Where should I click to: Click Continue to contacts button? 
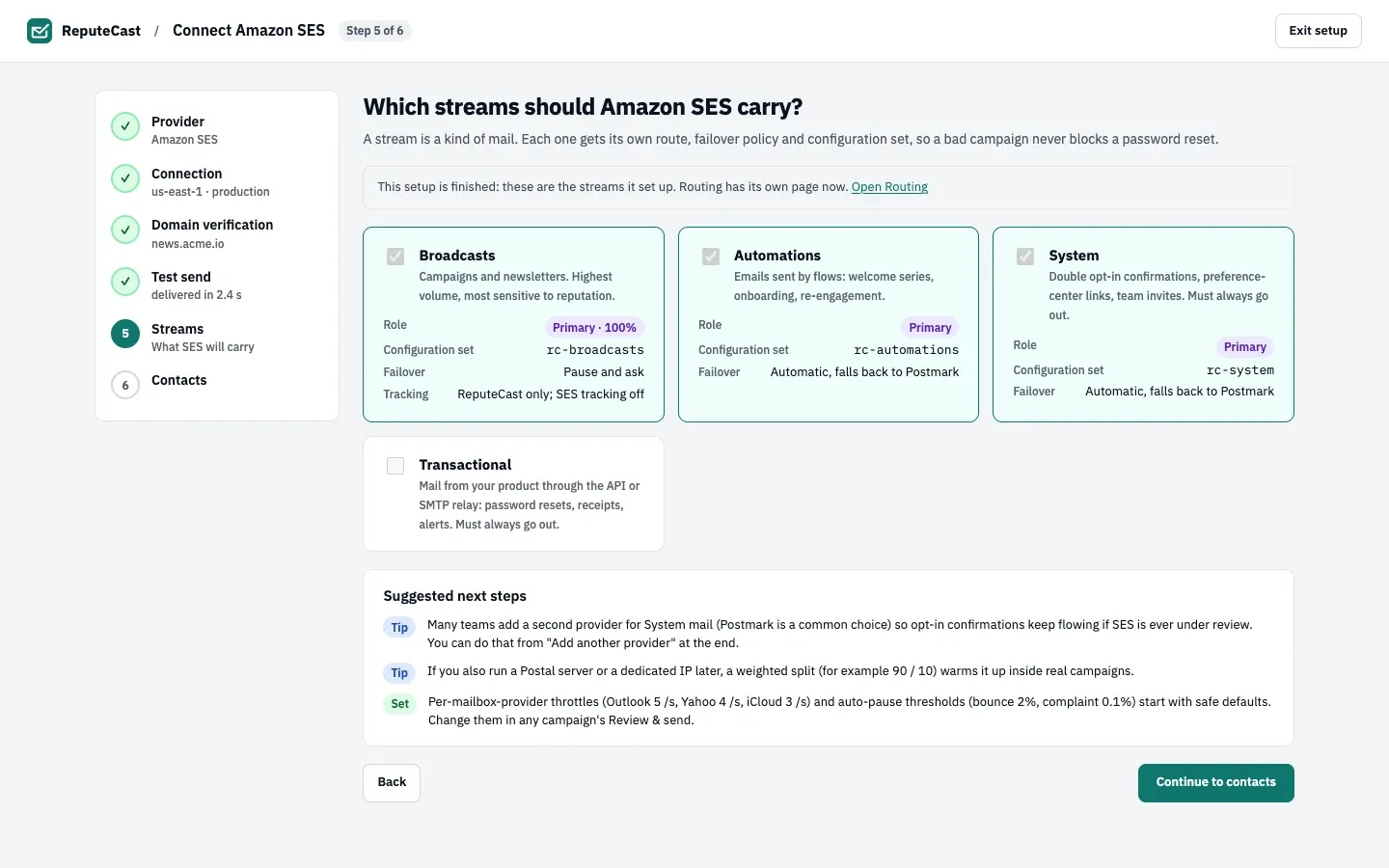coord(1215,782)
